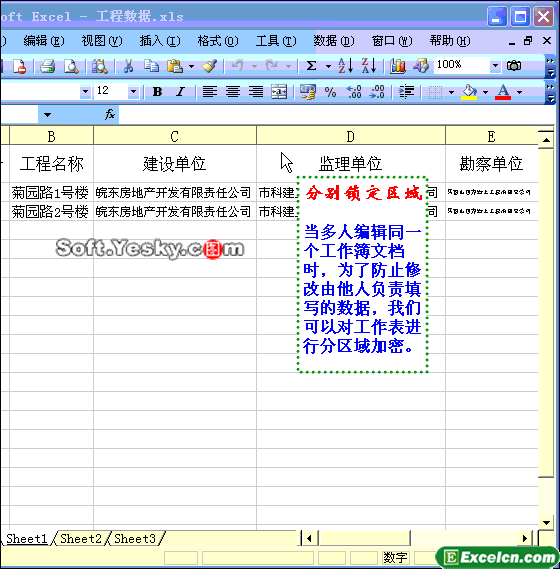Screen dimensions: 560x569
Task: Toggle Align Left
Action: click(x=210, y=92)
